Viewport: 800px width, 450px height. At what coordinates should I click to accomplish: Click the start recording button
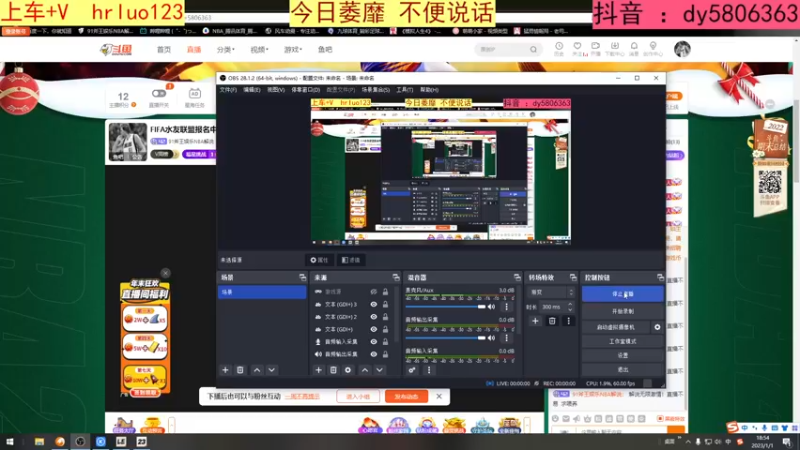point(622,311)
